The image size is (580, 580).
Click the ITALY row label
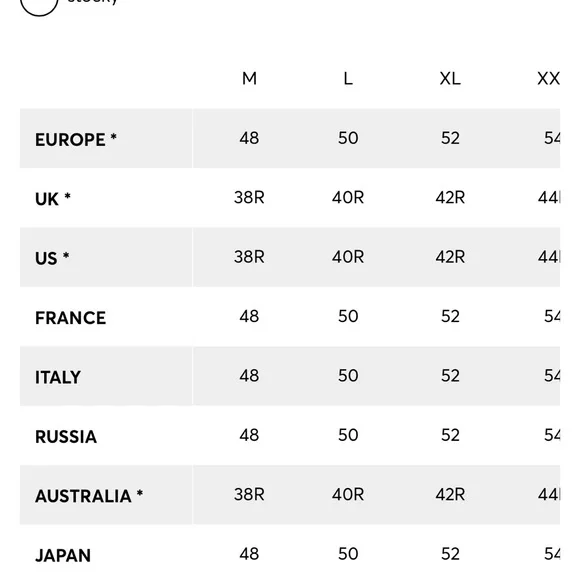coord(58,377)
